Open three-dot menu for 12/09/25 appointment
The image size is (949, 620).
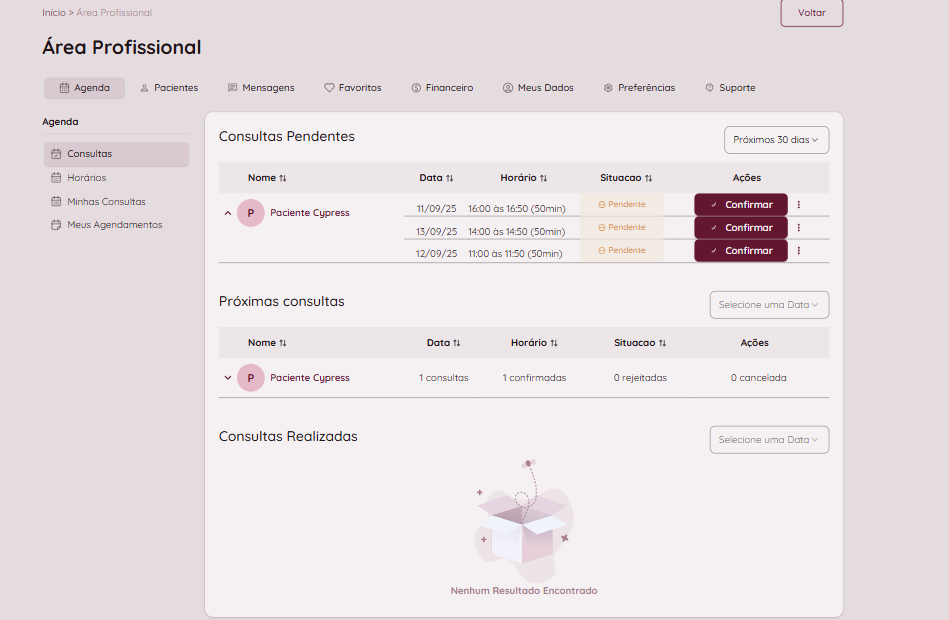coord(798,251)
